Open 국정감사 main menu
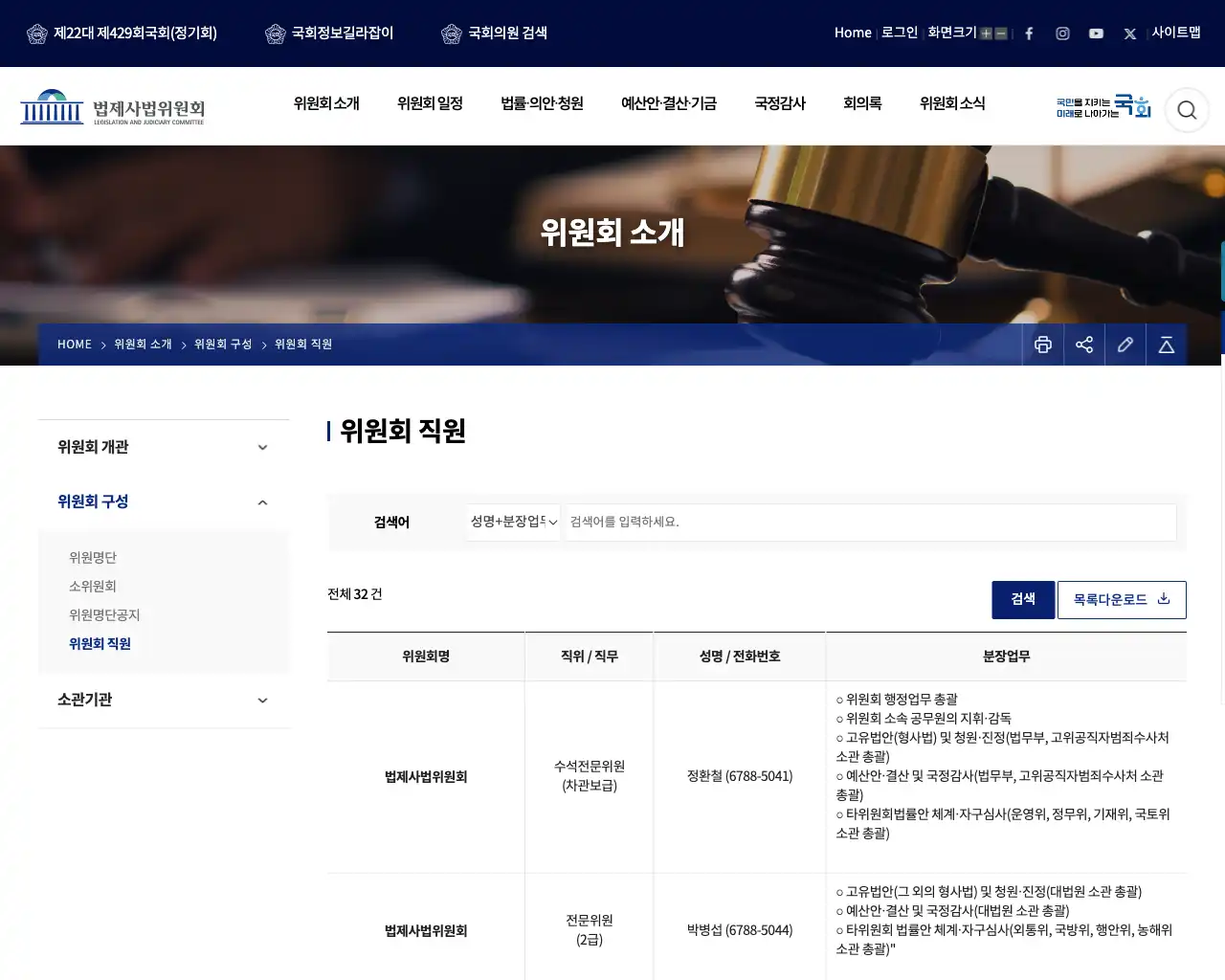The width and height of the screenshot is (1225, 980). click(x=780, y=103)
